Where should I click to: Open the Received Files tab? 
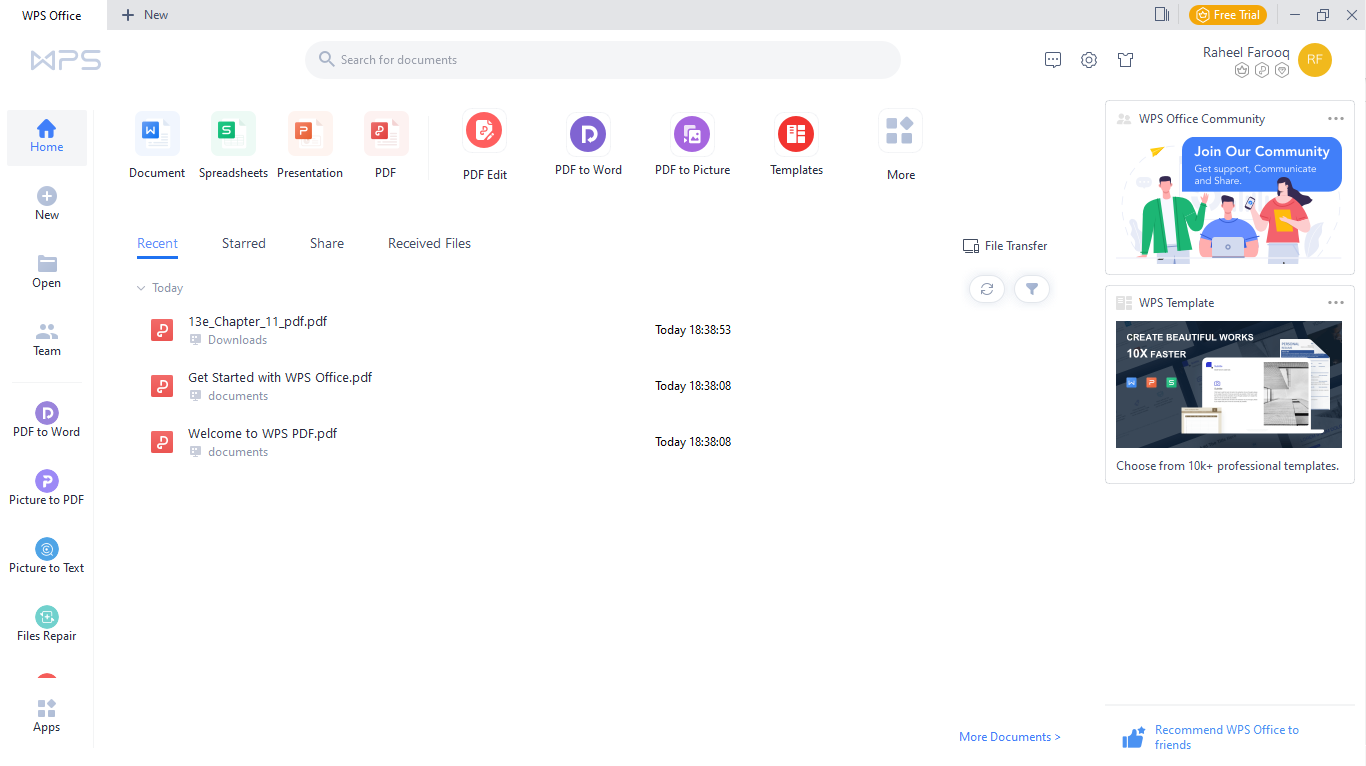coord(429,243)
